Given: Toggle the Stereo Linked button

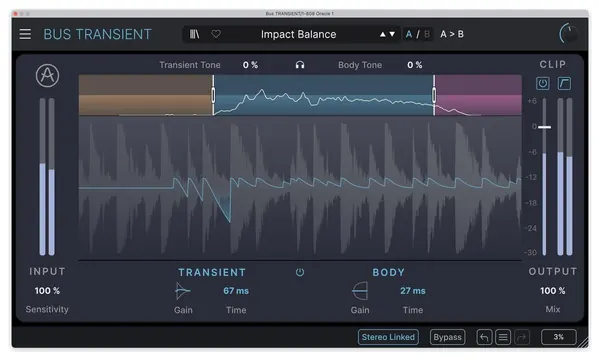Looking at the screenshot, I should tap(388, 337).
